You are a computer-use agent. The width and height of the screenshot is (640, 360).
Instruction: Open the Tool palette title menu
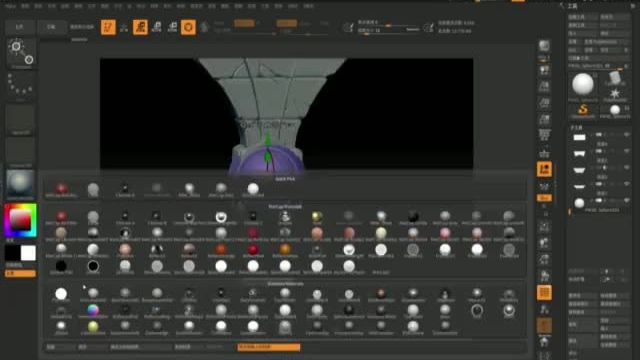[x=573, y=6]
